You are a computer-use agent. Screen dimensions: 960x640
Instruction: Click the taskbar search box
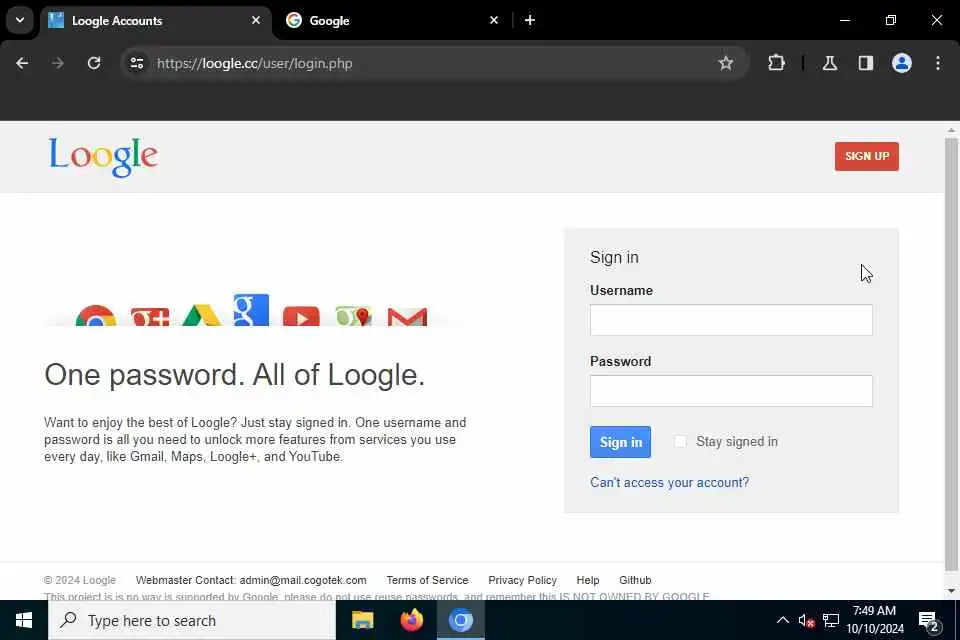pos(192,620)
